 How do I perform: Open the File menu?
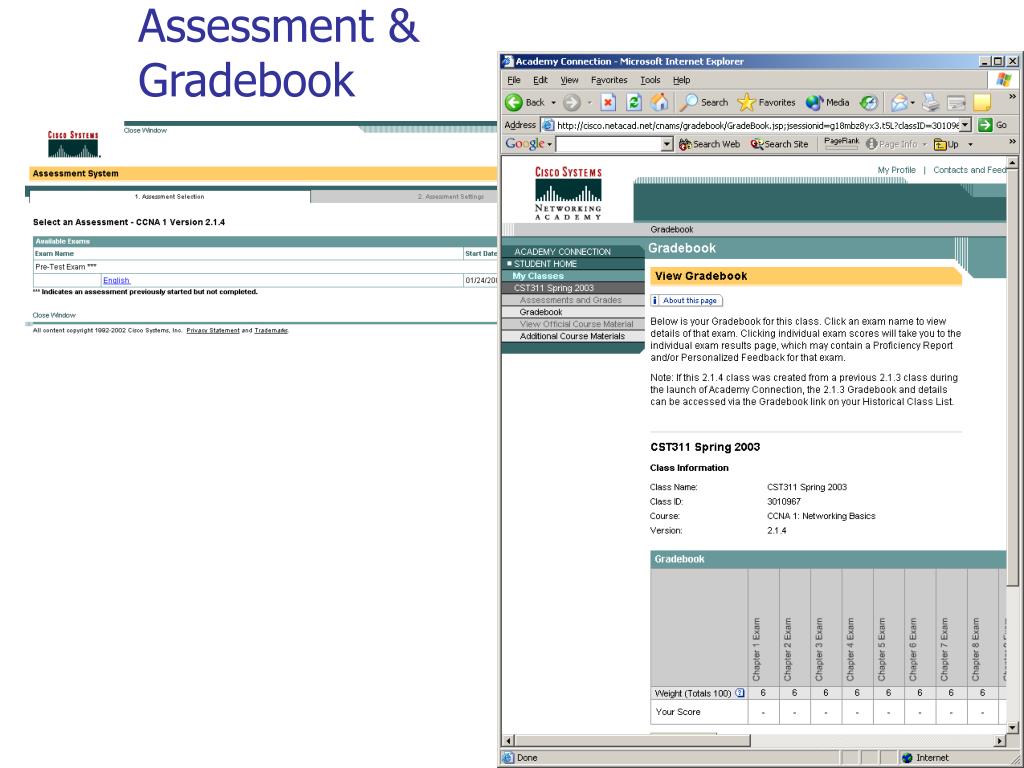(x=514, y=80)
